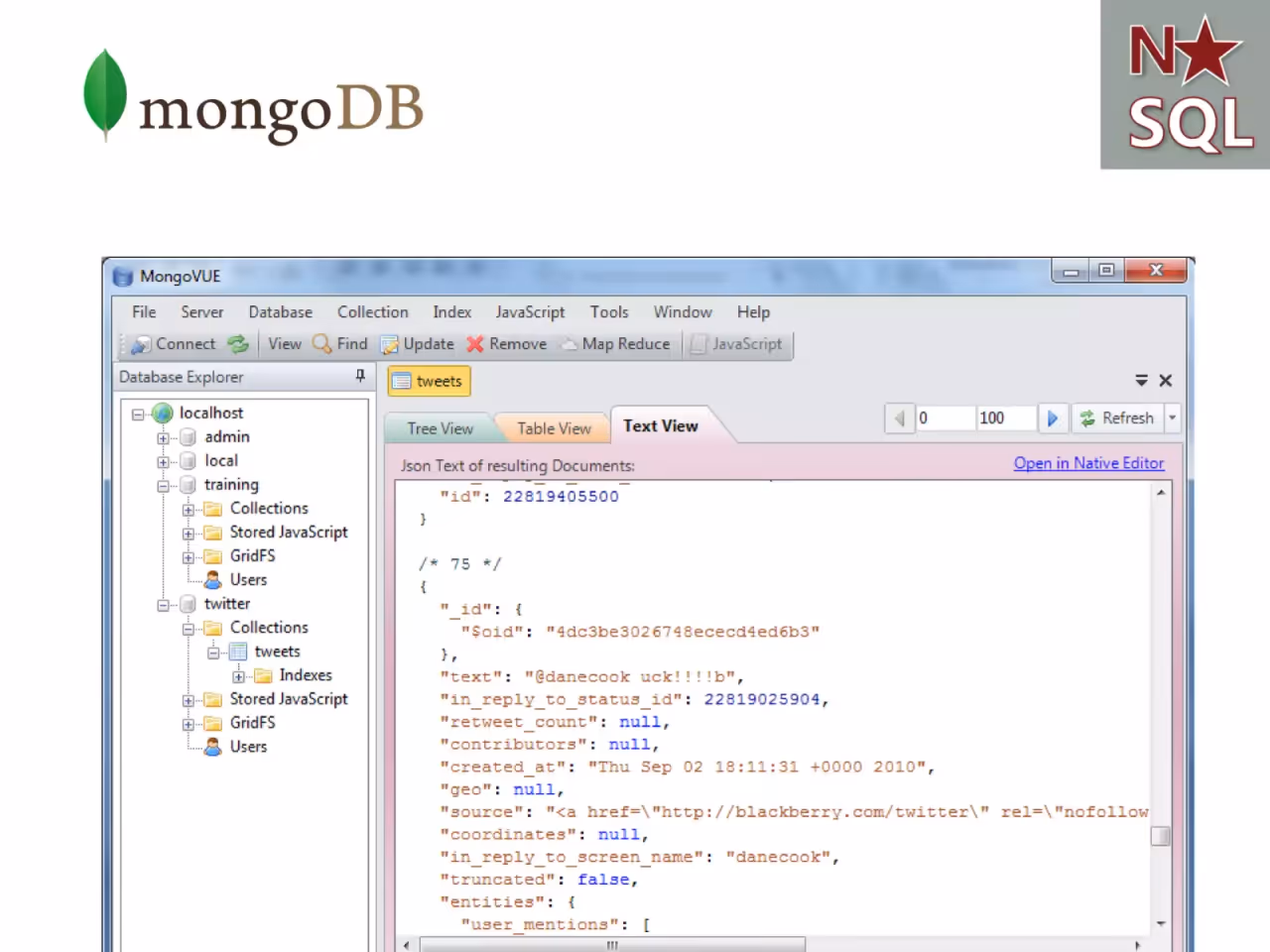
Task: Open the JavaScript menu
Action: 530,311
